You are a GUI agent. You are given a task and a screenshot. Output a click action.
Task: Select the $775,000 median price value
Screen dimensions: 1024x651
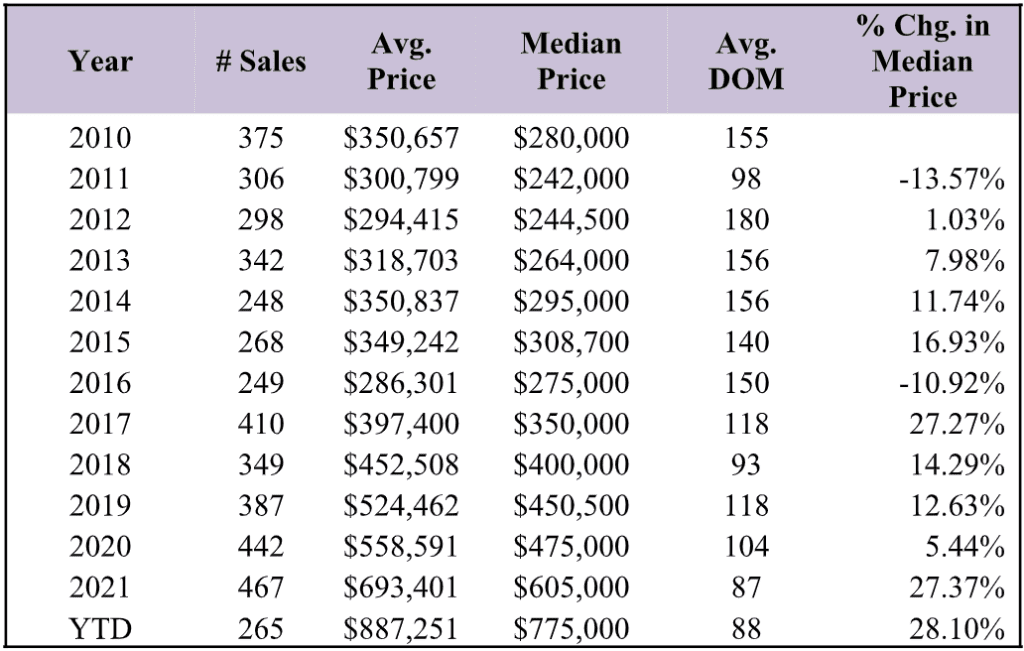[x=571, y=629]
